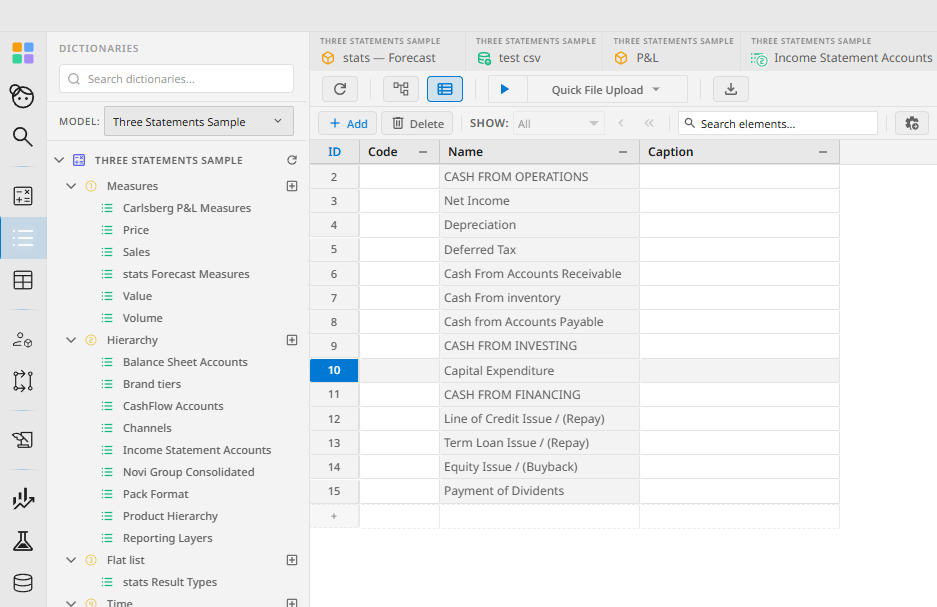This screenshot has height=607, width=937.
Task: Collapse the Code column
Action: pyautogui.click(x=423, y=152)
